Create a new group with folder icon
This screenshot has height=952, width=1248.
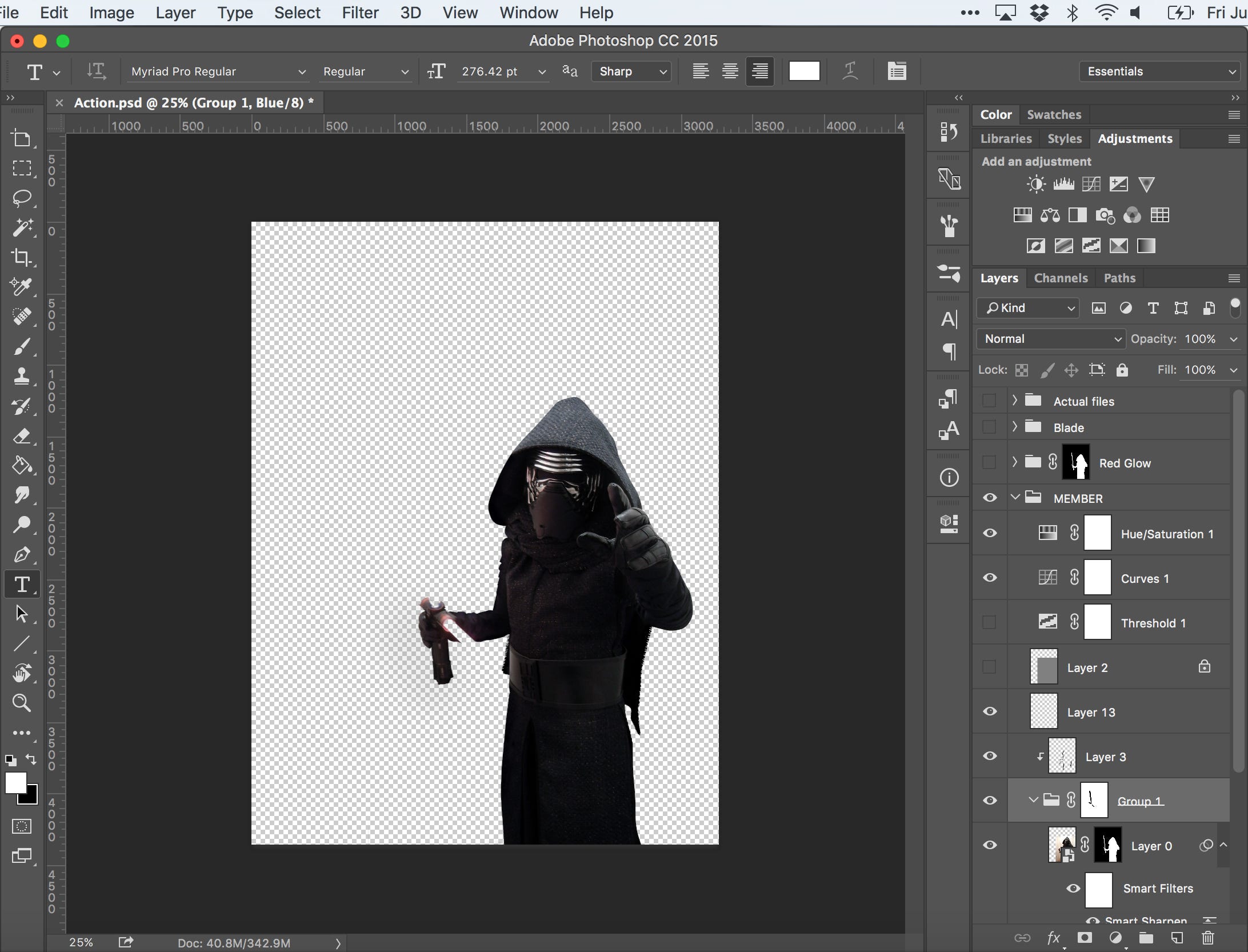(1146, 938)
